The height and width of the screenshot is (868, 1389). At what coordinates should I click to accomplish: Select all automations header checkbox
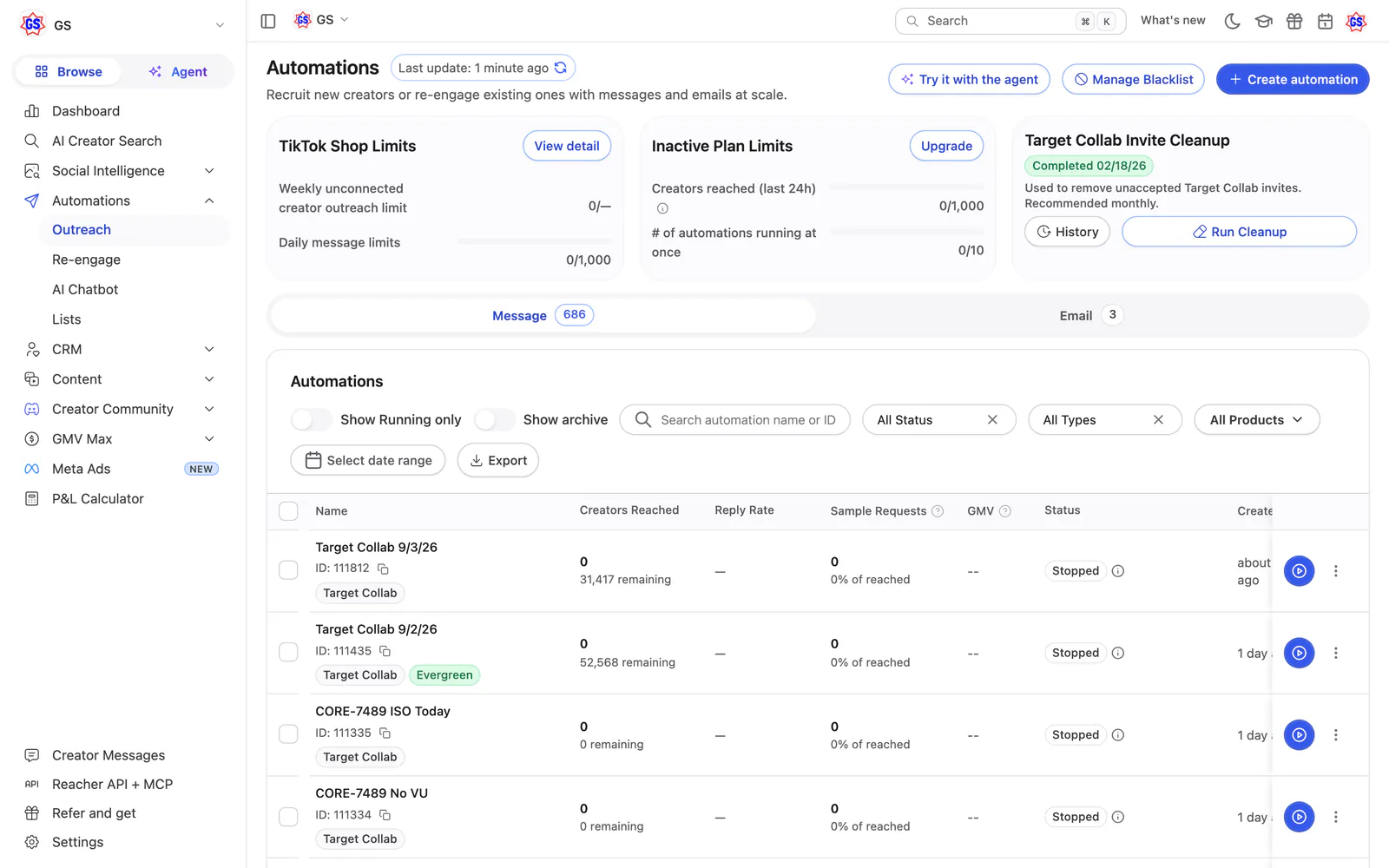[288, 511]
